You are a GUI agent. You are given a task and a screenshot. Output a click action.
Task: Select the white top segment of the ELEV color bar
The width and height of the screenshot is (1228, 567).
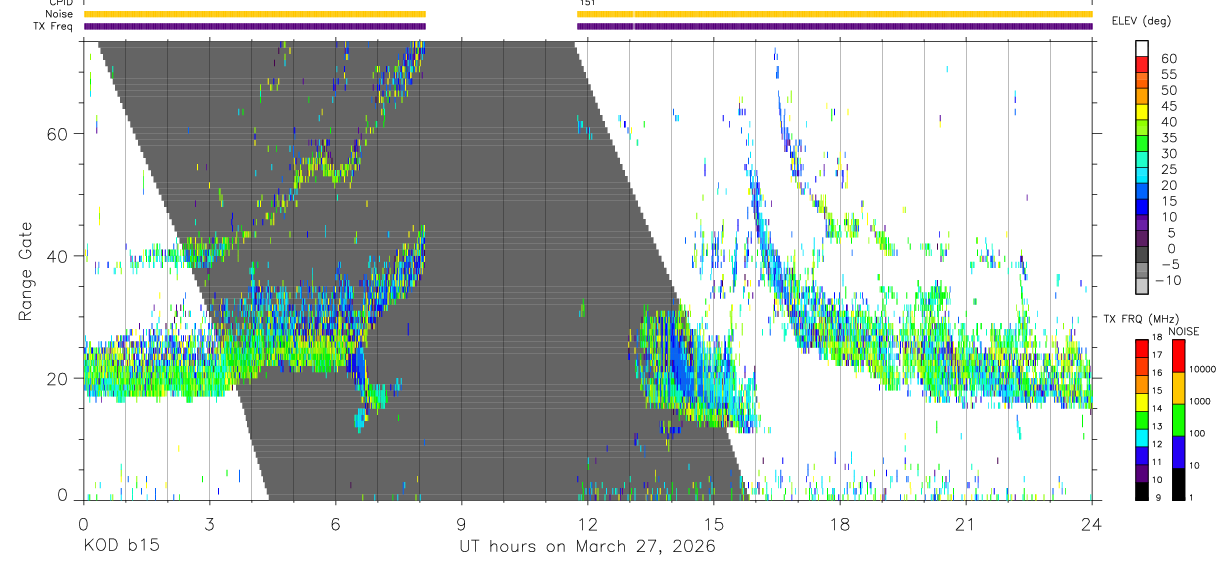1142,49
